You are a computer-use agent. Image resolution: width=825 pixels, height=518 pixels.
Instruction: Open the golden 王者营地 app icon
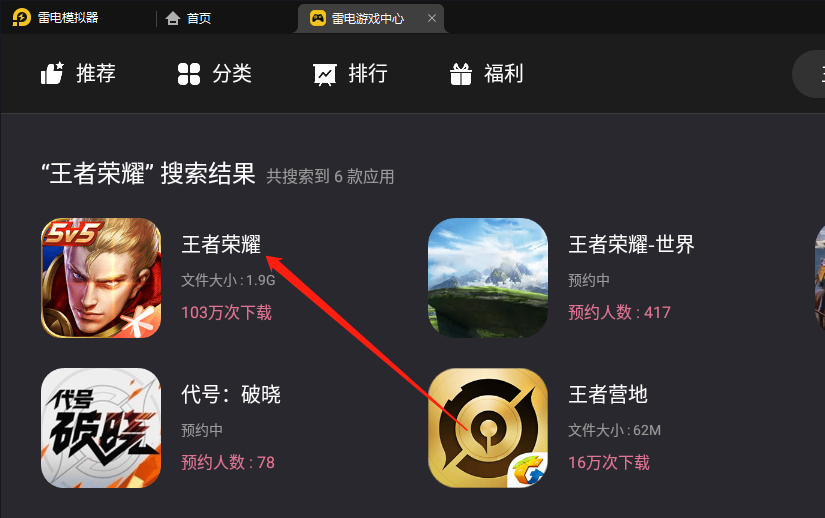pyautogui.click(x=488, y=428)
